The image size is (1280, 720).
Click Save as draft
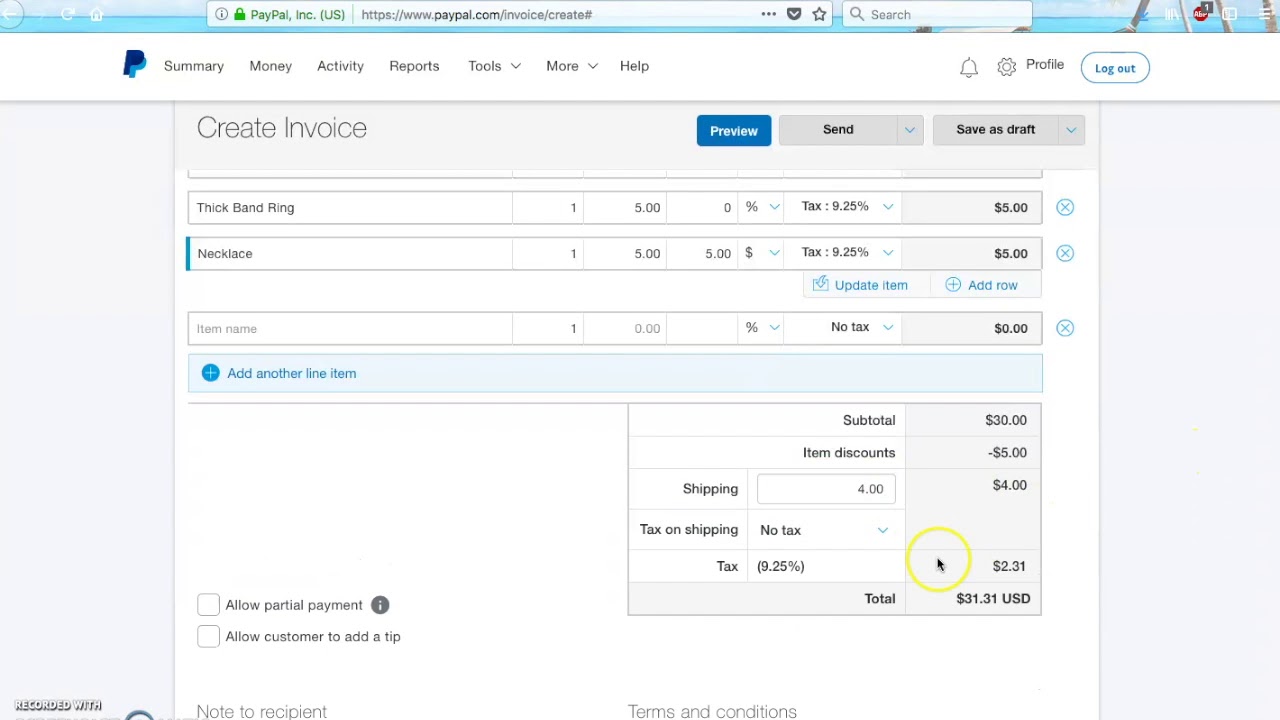(x=995, y=129)
